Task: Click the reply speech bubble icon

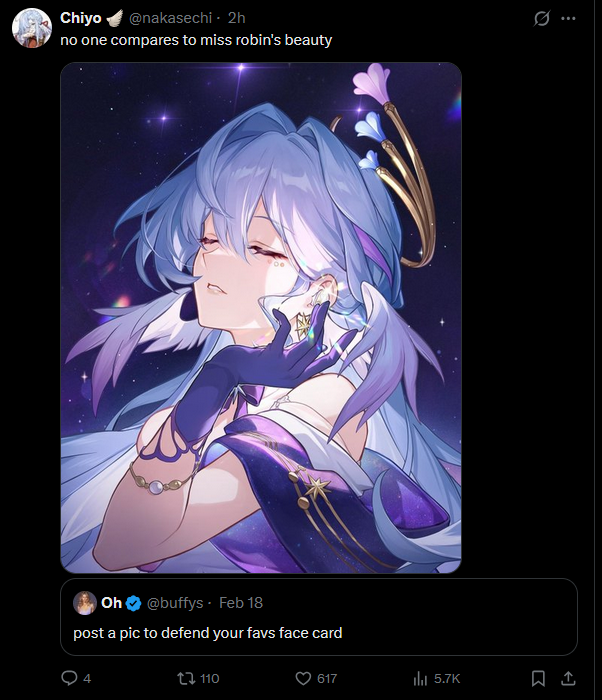Action: pos(69,678)
